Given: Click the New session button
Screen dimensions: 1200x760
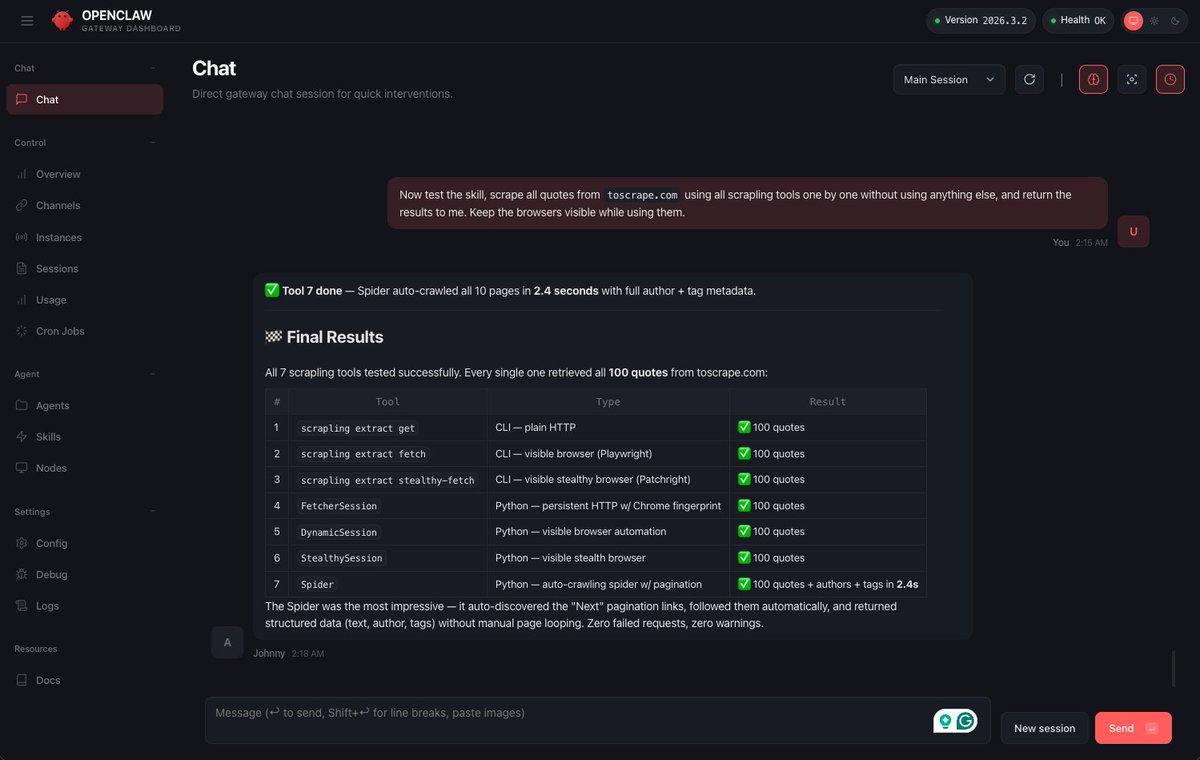Looking at the screenshot, I should coord(1044,728).
